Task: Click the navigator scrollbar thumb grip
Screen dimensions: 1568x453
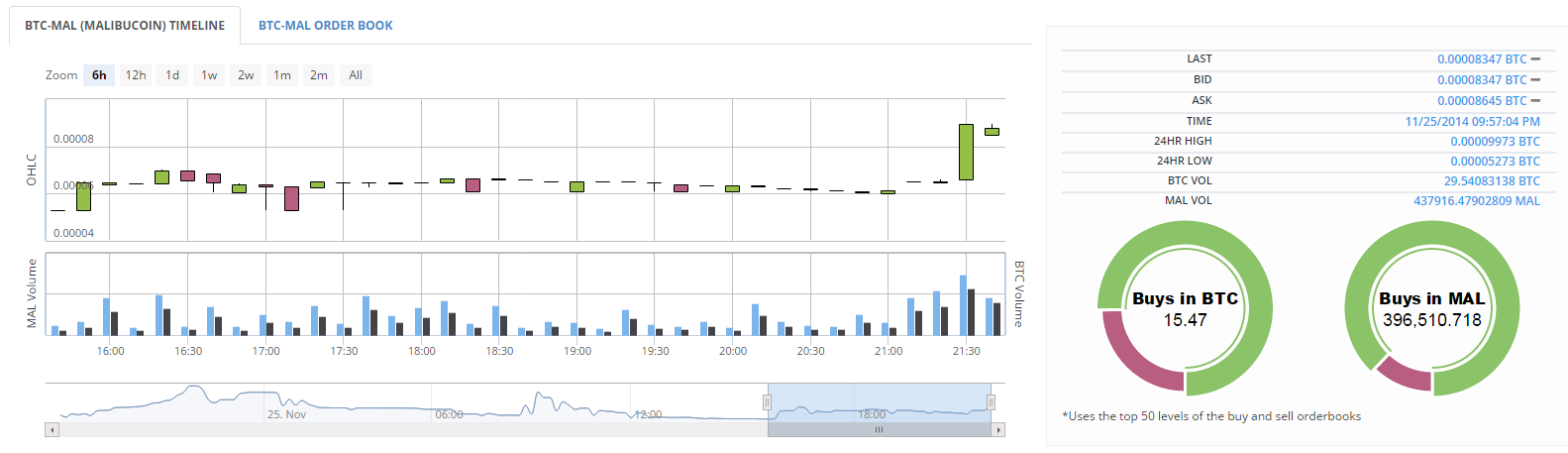Action: coord(879,430)
